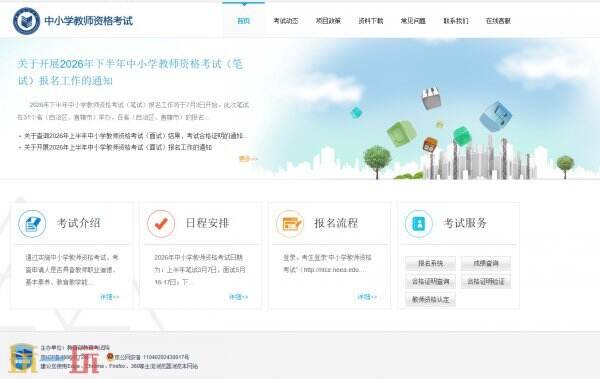This screenshot has width=600, height=379.
Task: Click the orange 更多 link under notices
Action: pyautogui.click(x=248, y=158)
